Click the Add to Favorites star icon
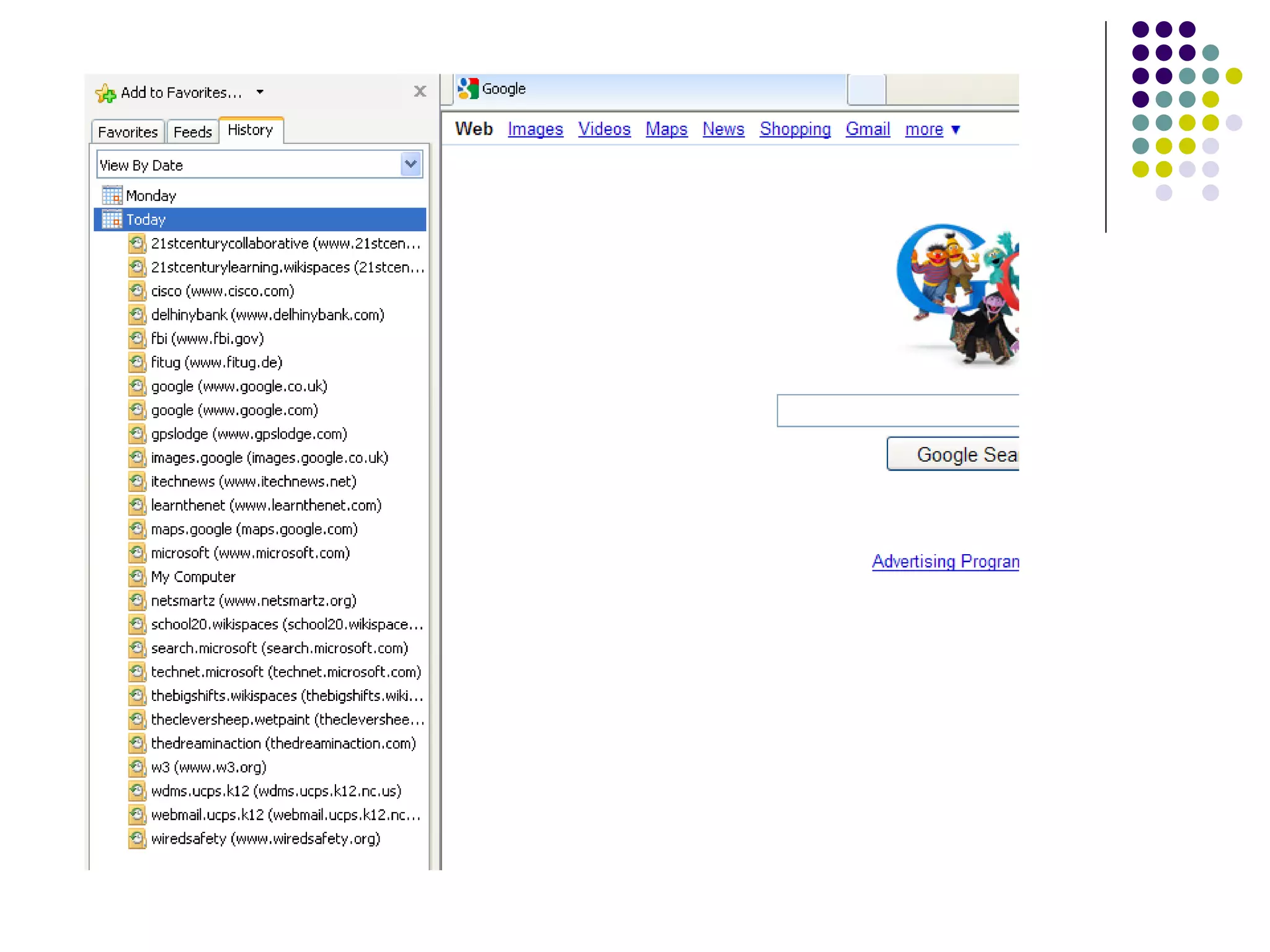The height and width of the screenshot is (952, 1270). (105, 93)
